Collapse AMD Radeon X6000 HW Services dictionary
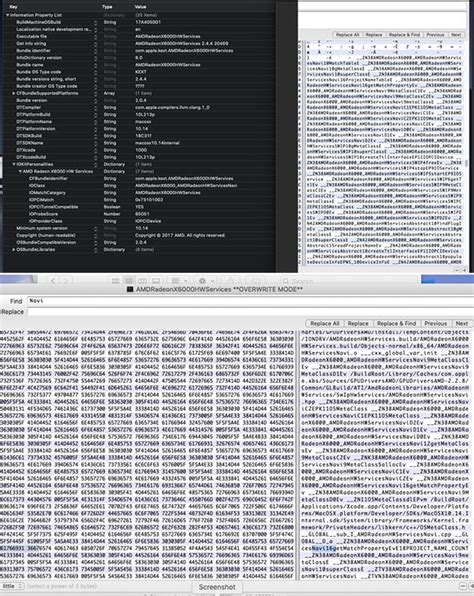 [x=20, y=171]
